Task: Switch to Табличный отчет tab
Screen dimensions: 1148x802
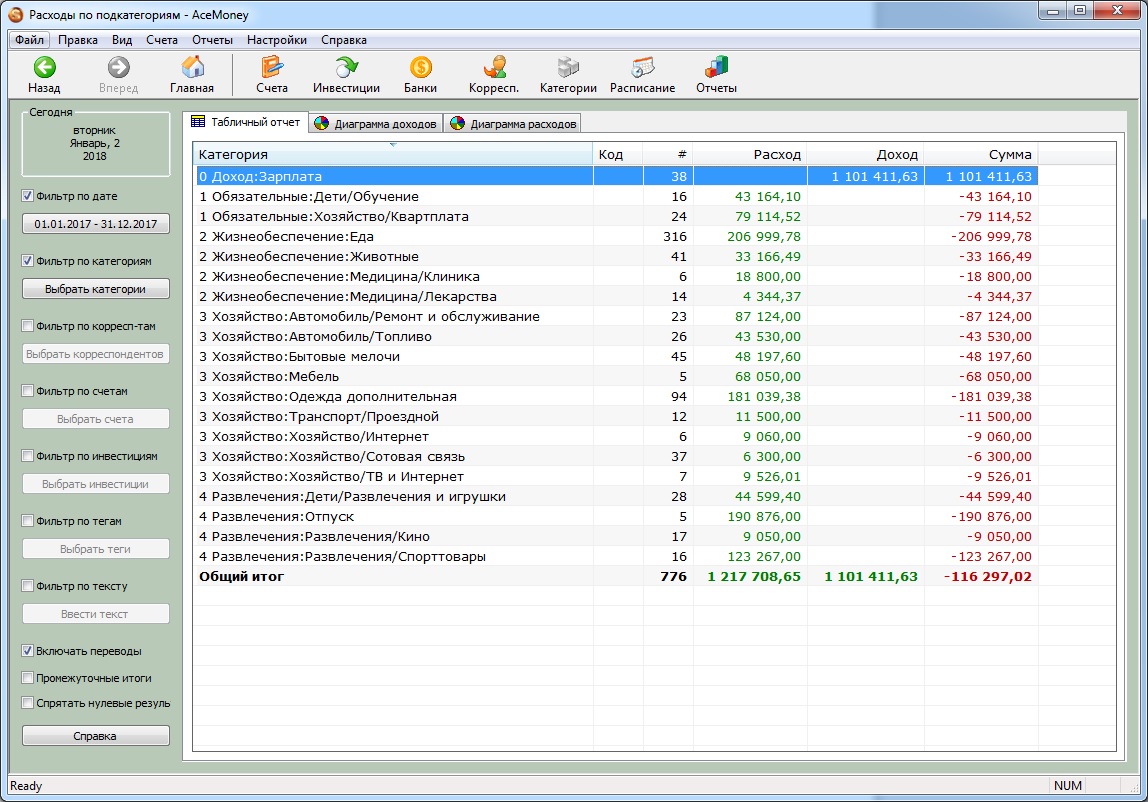Action: pyautogui.click(x=246, y=122)
